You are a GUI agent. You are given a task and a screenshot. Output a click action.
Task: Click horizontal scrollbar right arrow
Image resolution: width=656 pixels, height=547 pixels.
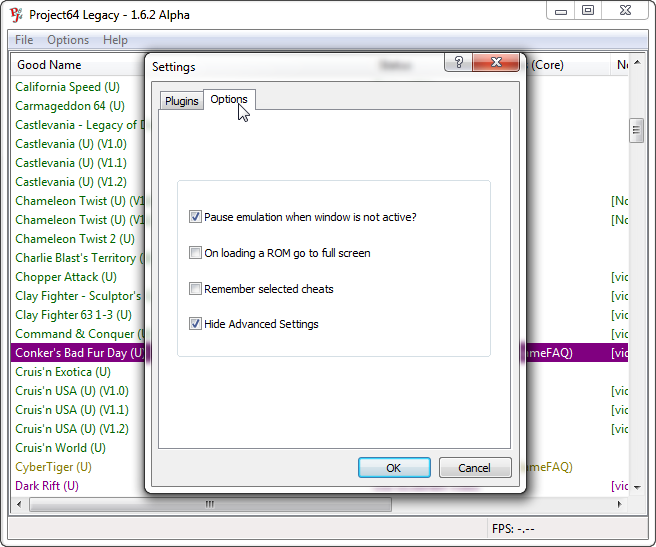click(620, 504)
